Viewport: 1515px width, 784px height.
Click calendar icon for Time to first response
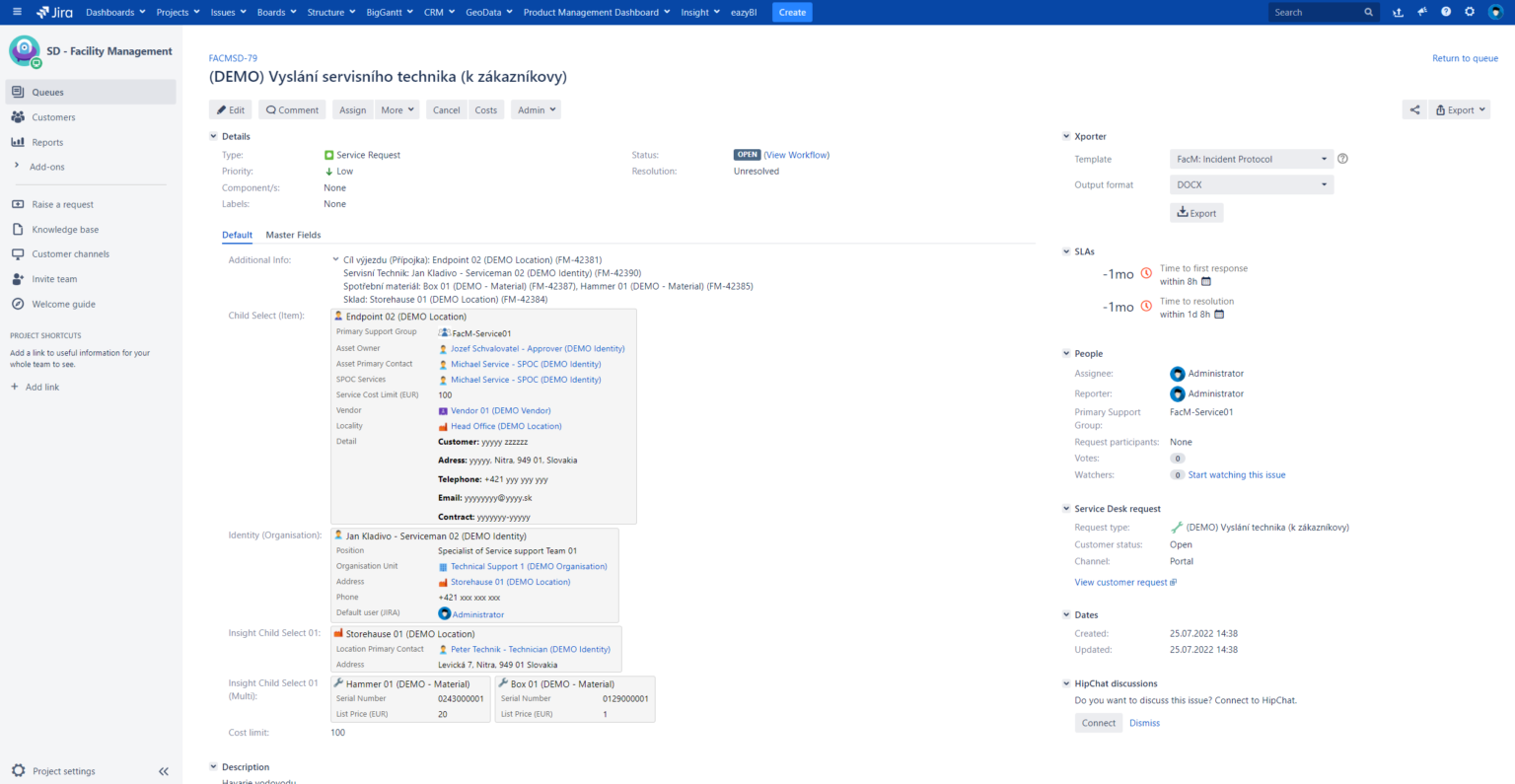[x=1206, y=282]
